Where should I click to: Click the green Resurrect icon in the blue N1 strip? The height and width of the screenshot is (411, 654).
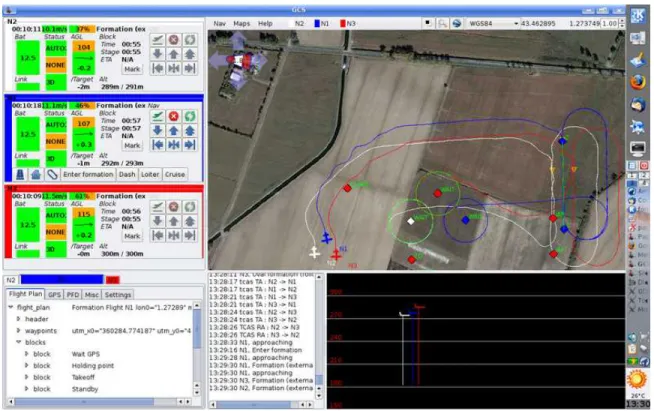(x=190, y=116)
